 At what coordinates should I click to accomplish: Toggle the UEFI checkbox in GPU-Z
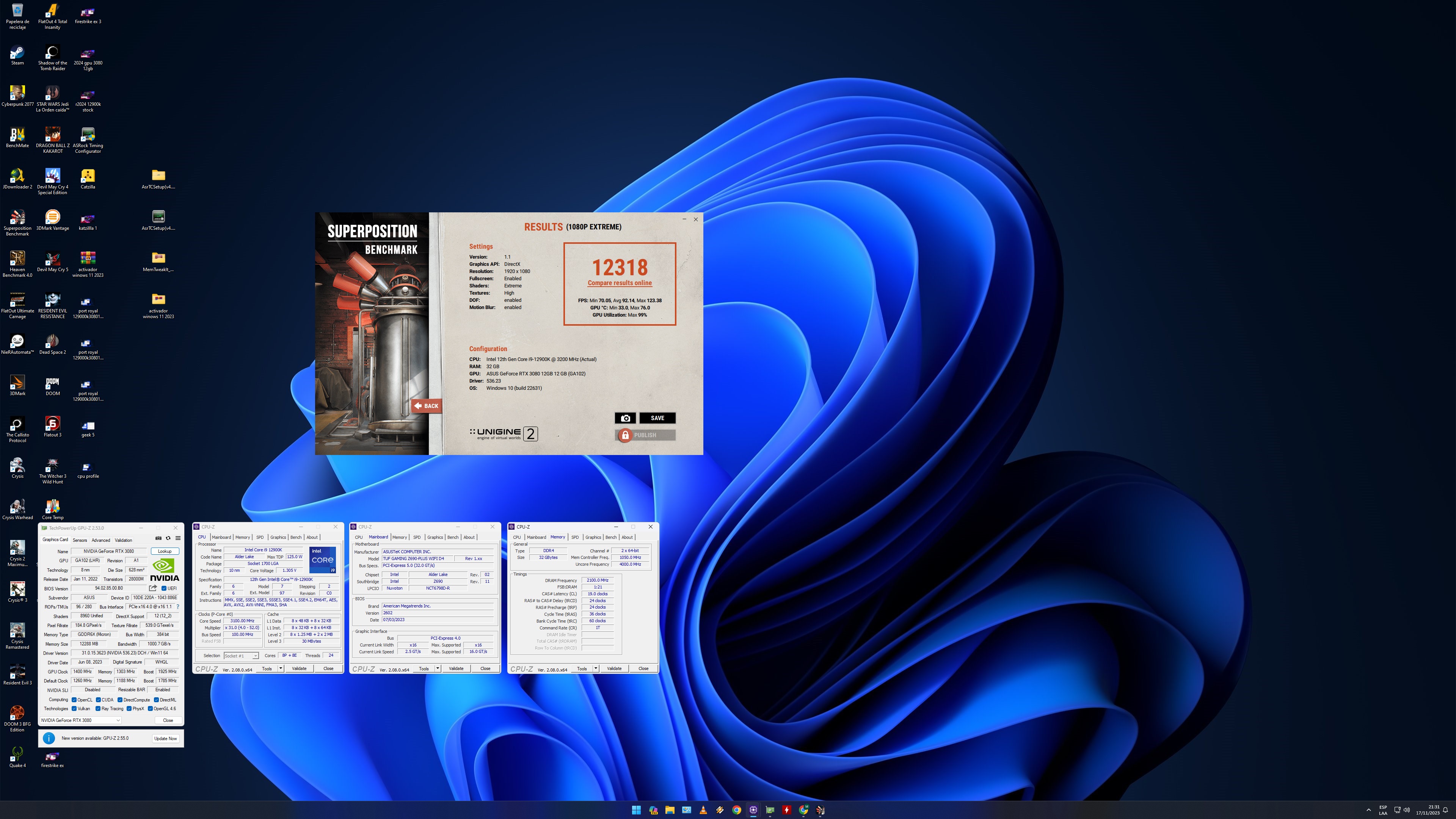coord(164,588)
